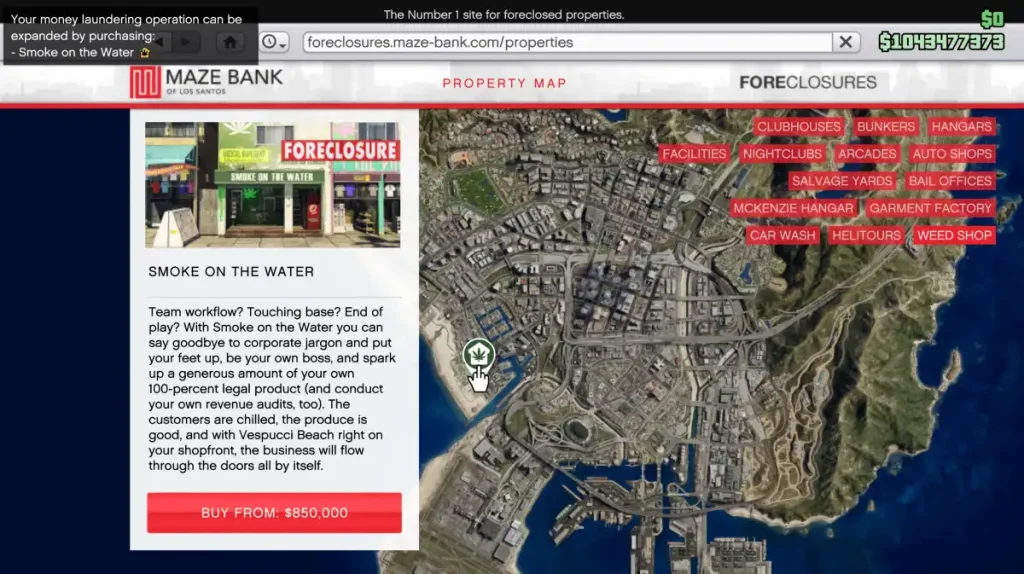Filter map by Arcades

coord(867,154)
